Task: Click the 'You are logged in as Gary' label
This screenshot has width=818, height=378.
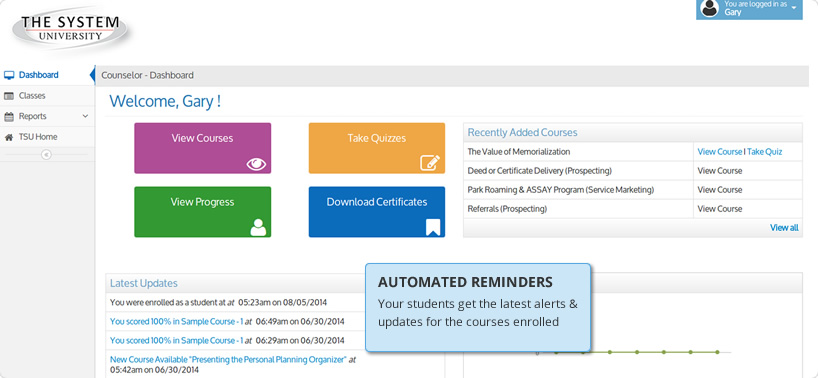Action: pos(755,8)
